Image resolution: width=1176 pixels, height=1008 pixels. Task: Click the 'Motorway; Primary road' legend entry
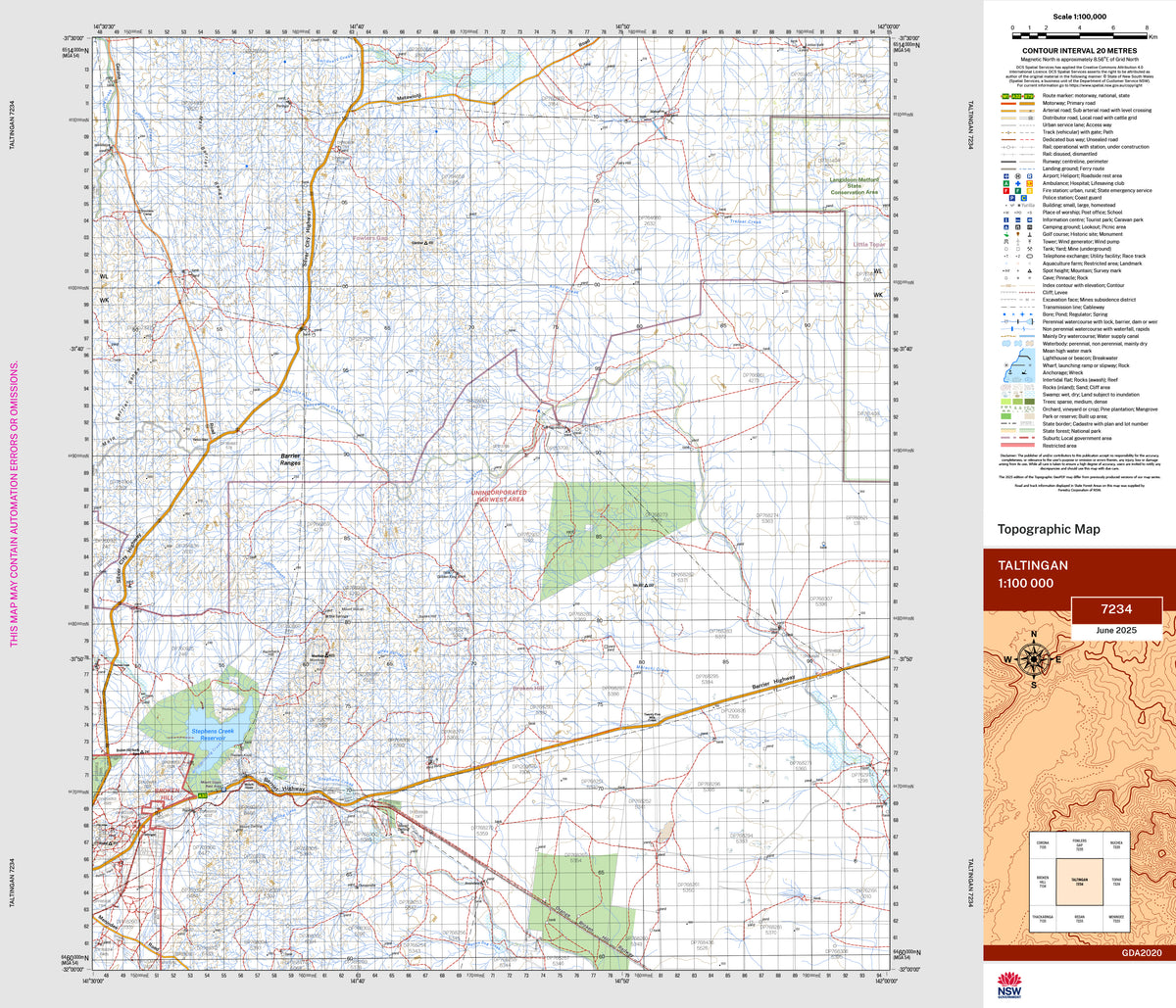1069,103
